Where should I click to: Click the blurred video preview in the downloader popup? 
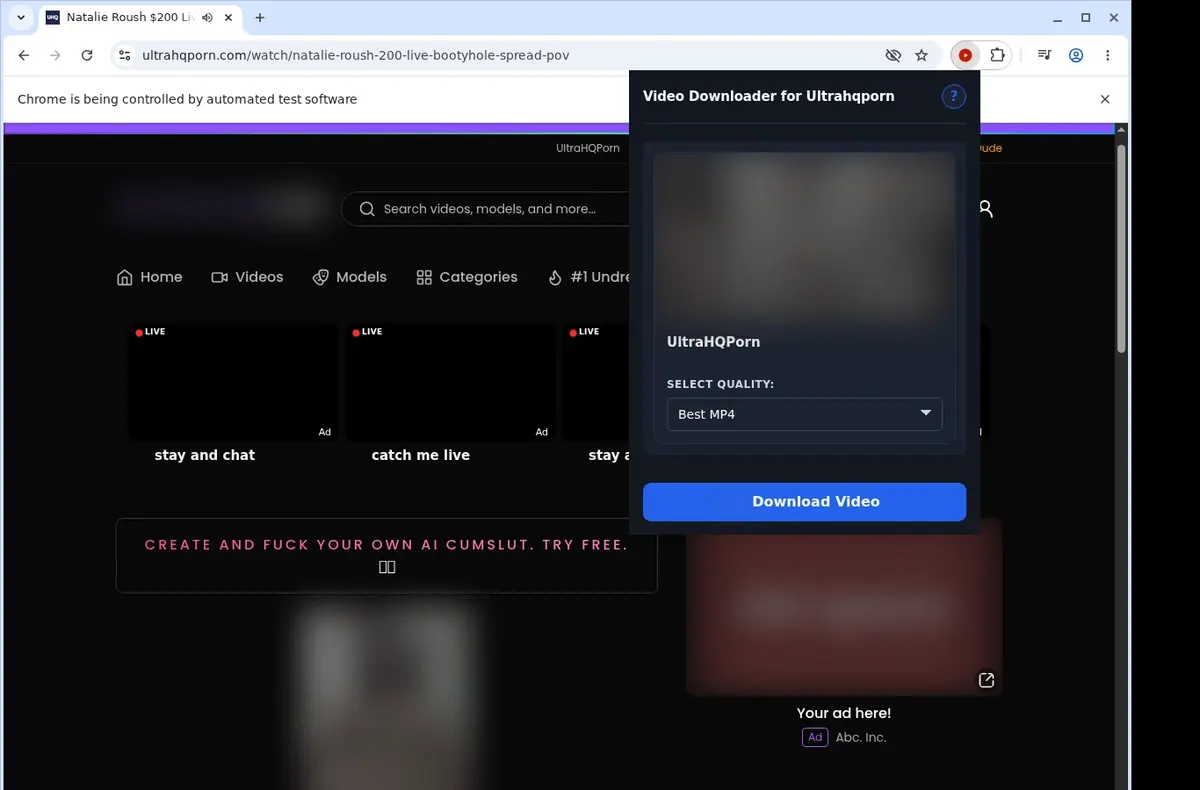(x=805, y=238)
